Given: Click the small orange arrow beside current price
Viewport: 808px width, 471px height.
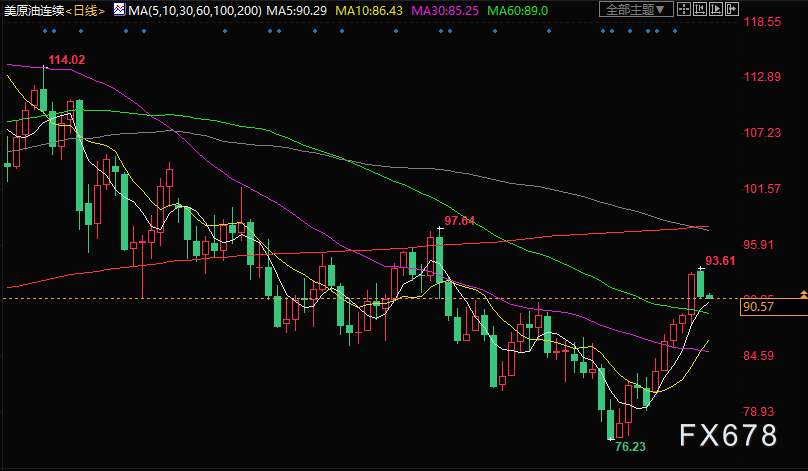Looking at the screenshot, I should [x=803, y=294].
